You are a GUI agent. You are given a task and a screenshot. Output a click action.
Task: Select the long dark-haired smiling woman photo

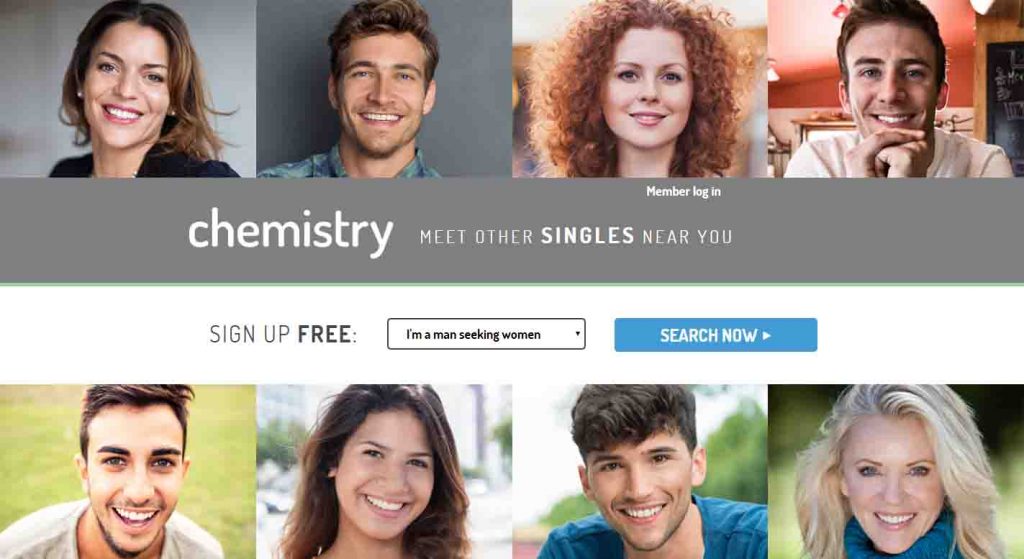(384, 471)
